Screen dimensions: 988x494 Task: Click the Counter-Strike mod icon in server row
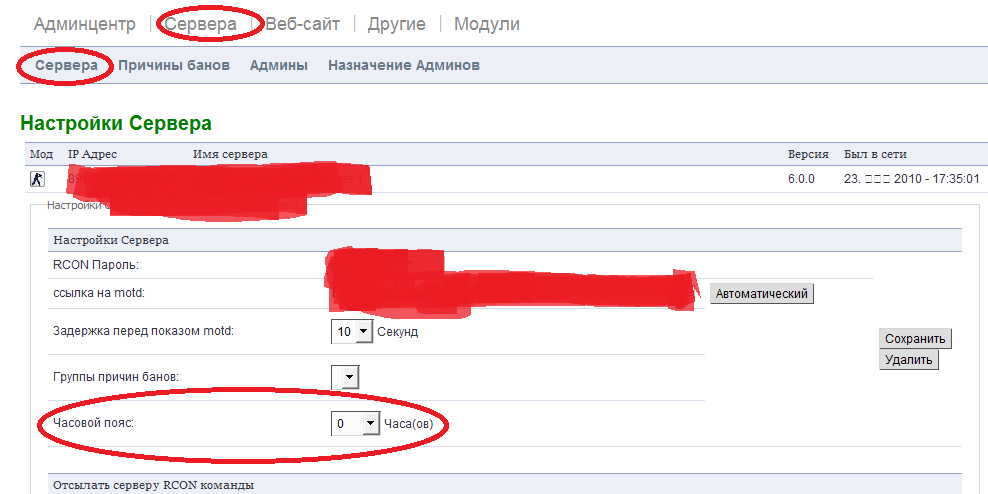point(37,180)
